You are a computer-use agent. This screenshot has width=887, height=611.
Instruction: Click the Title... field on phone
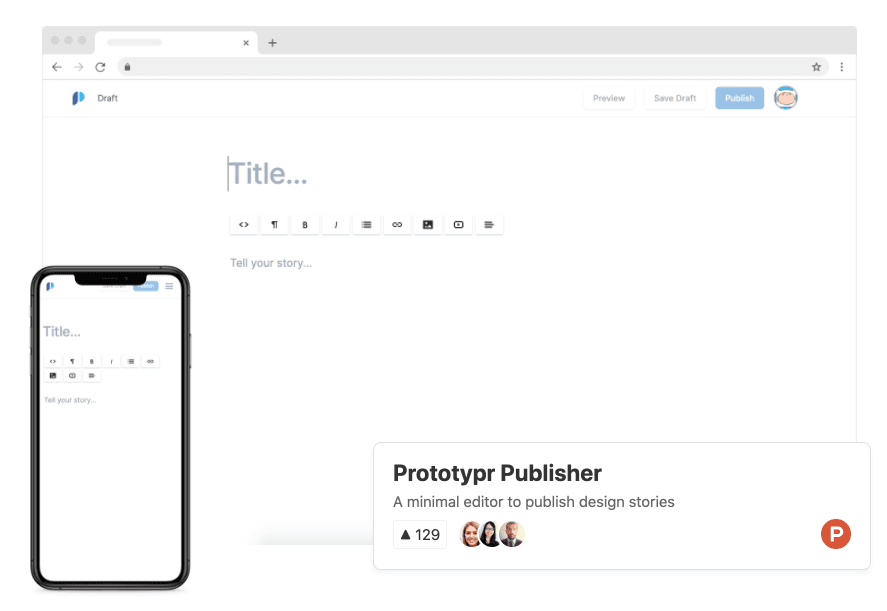(62, 332)
